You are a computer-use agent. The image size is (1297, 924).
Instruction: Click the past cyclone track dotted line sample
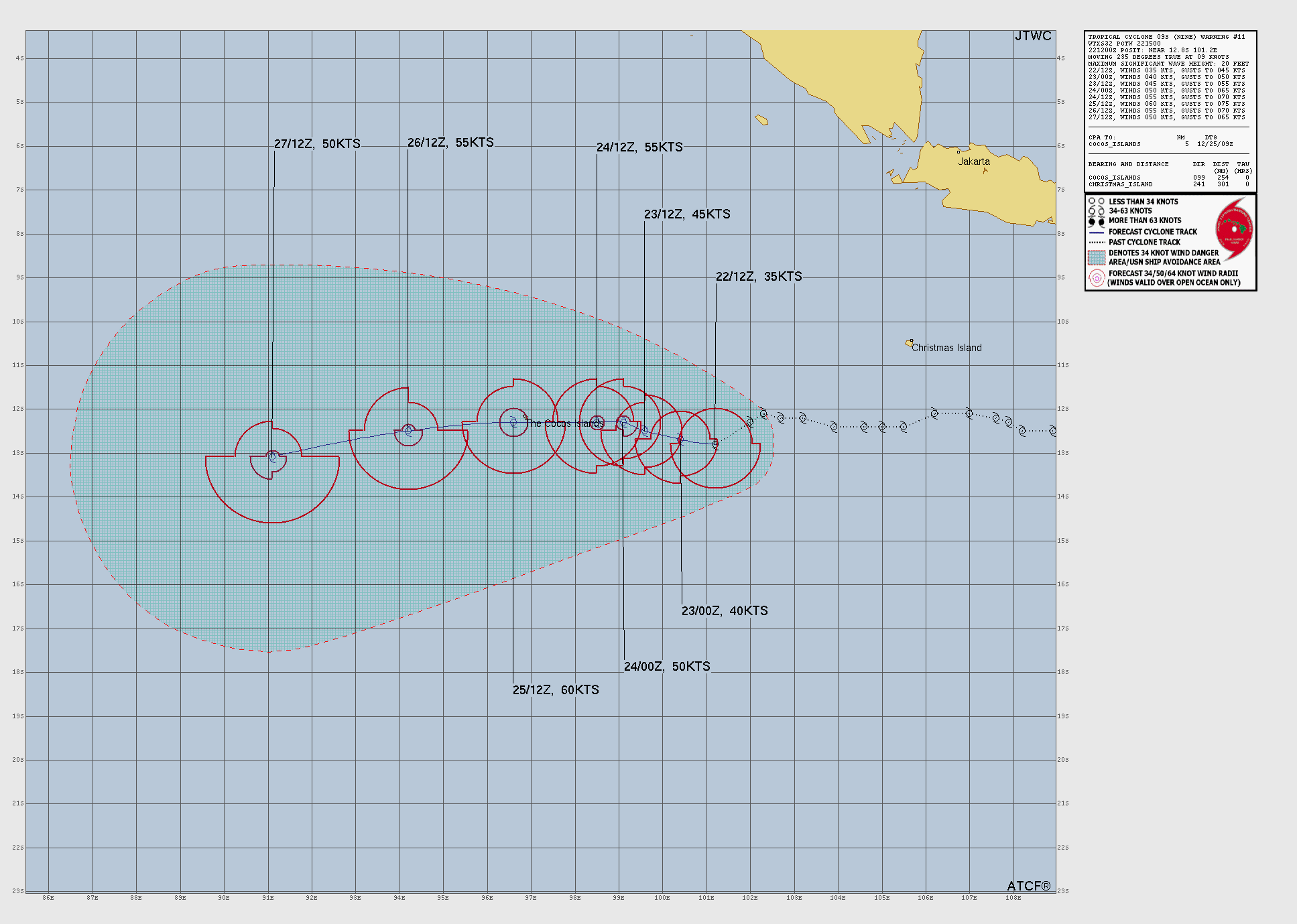pos(1096,243)
